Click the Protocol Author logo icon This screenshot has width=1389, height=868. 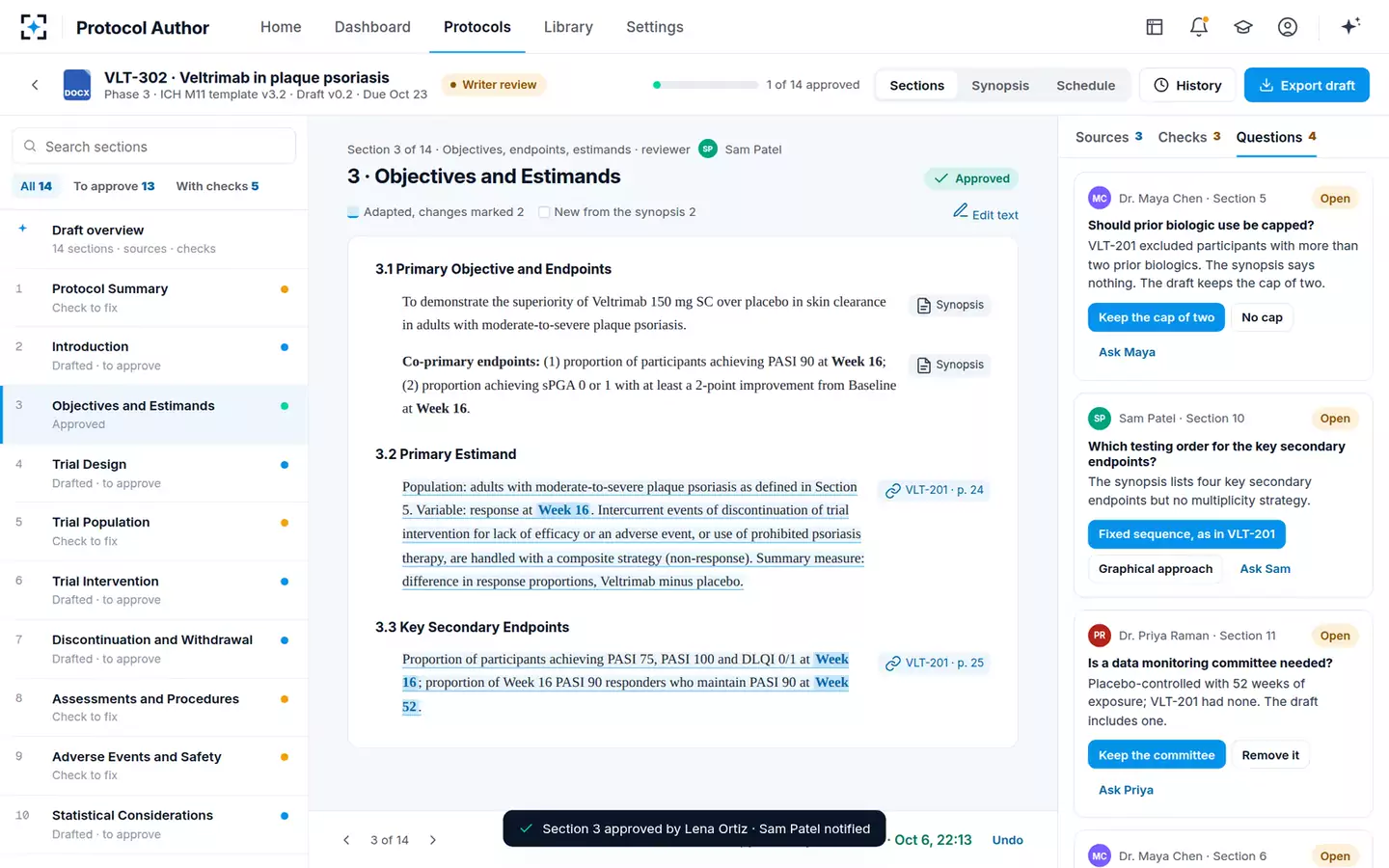[x=34, y=27]
